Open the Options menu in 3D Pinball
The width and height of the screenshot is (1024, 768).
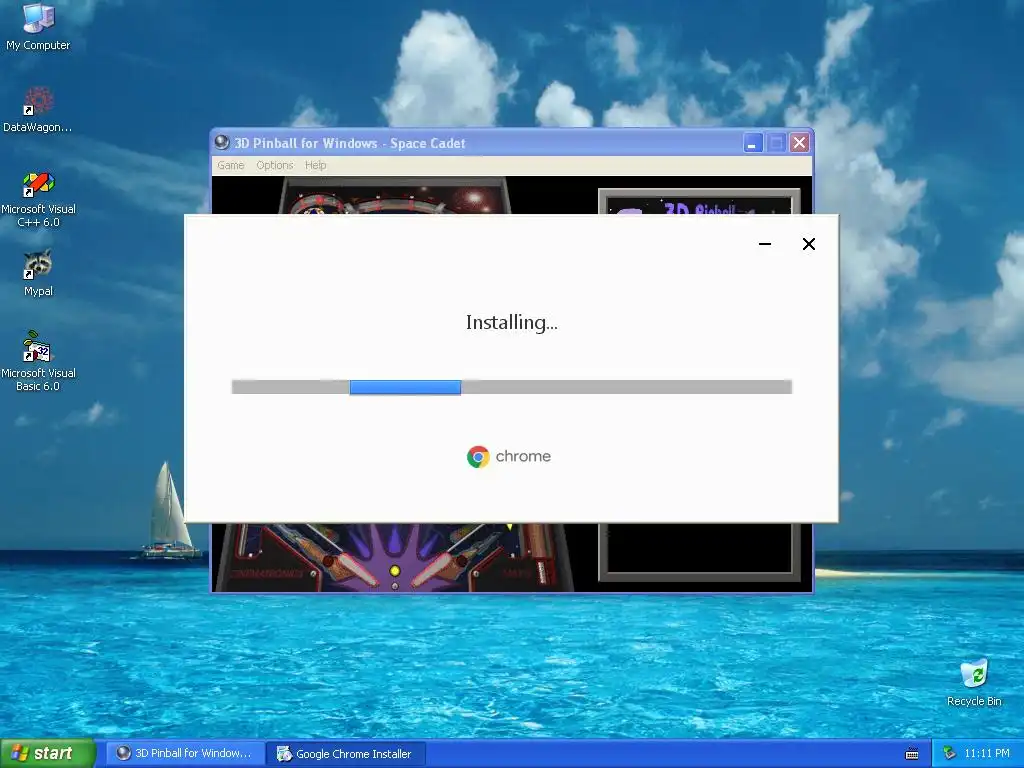(x=274, y=165)
